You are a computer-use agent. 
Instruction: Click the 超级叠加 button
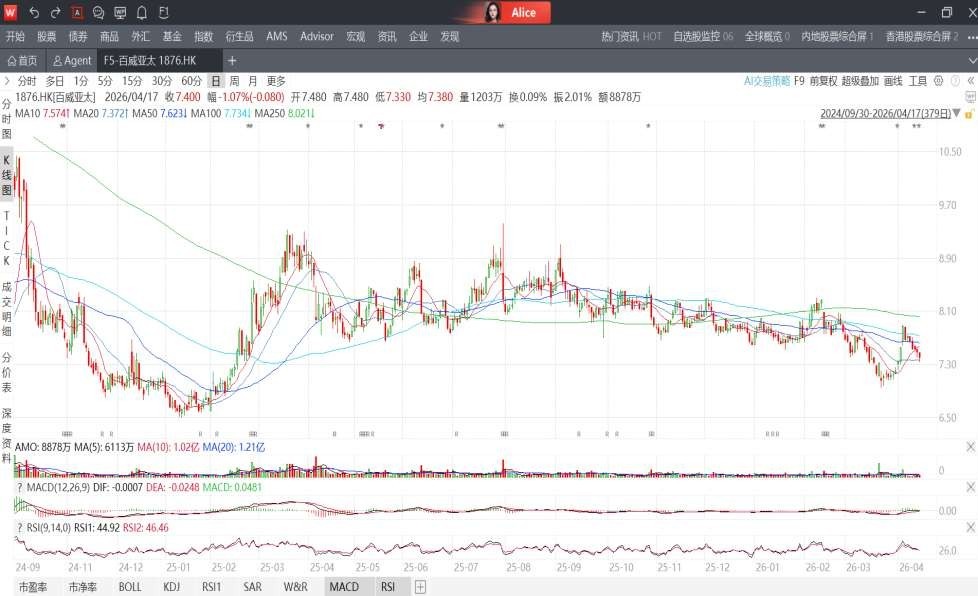(860, 80)
